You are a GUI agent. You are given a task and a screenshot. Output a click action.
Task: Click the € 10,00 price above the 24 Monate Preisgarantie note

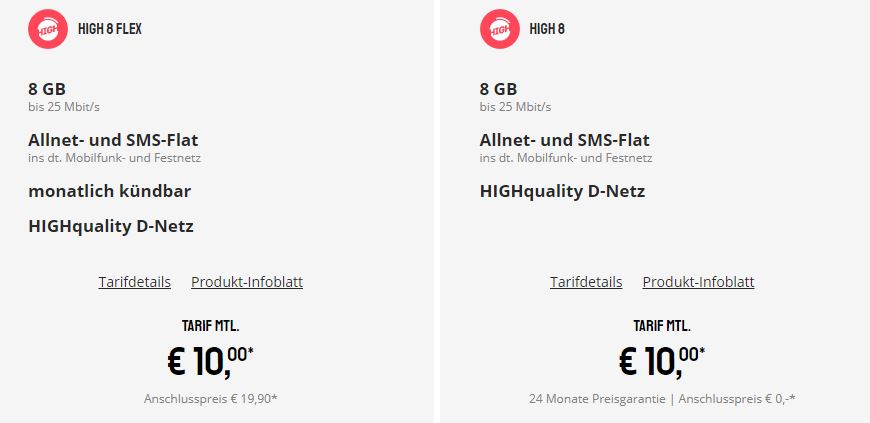coord(662,361)
